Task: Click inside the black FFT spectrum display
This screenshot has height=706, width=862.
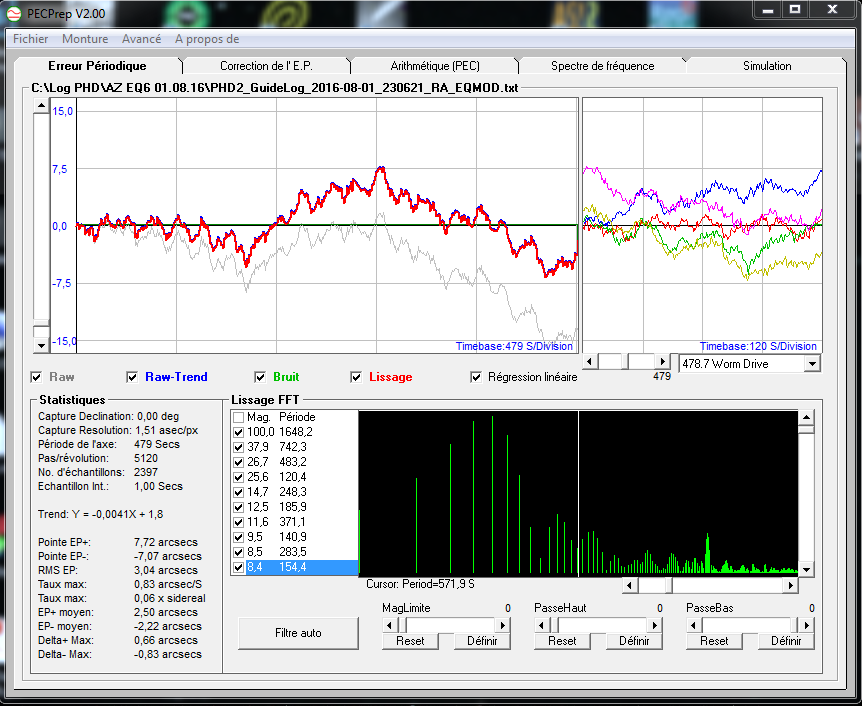Action: click(x=578, y=493)
